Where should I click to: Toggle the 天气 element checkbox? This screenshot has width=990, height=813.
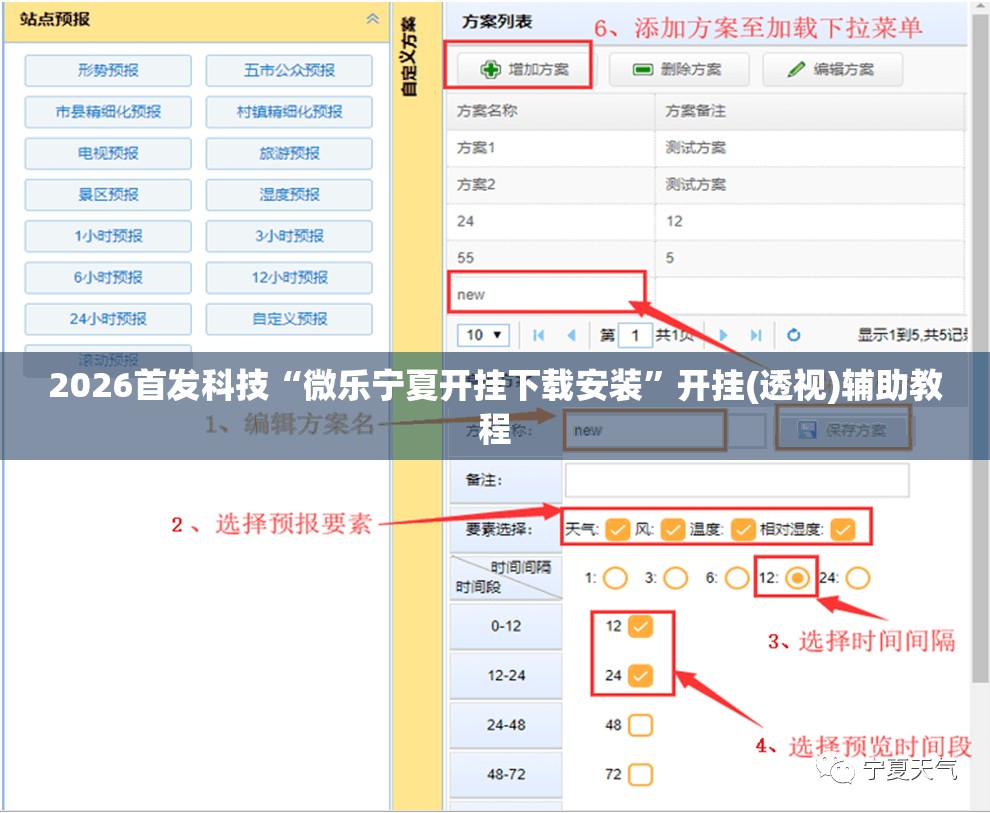tap(617, 529)
